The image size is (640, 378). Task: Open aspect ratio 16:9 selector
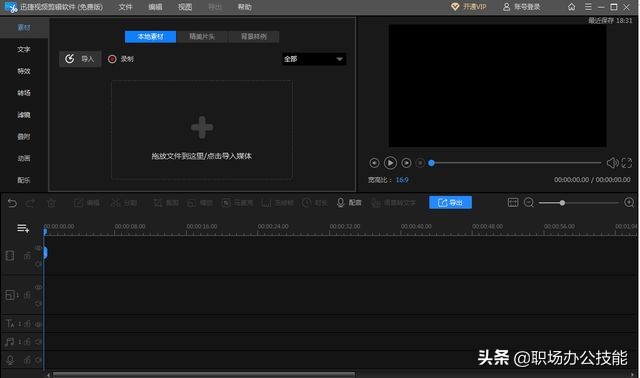click(402, 180)
